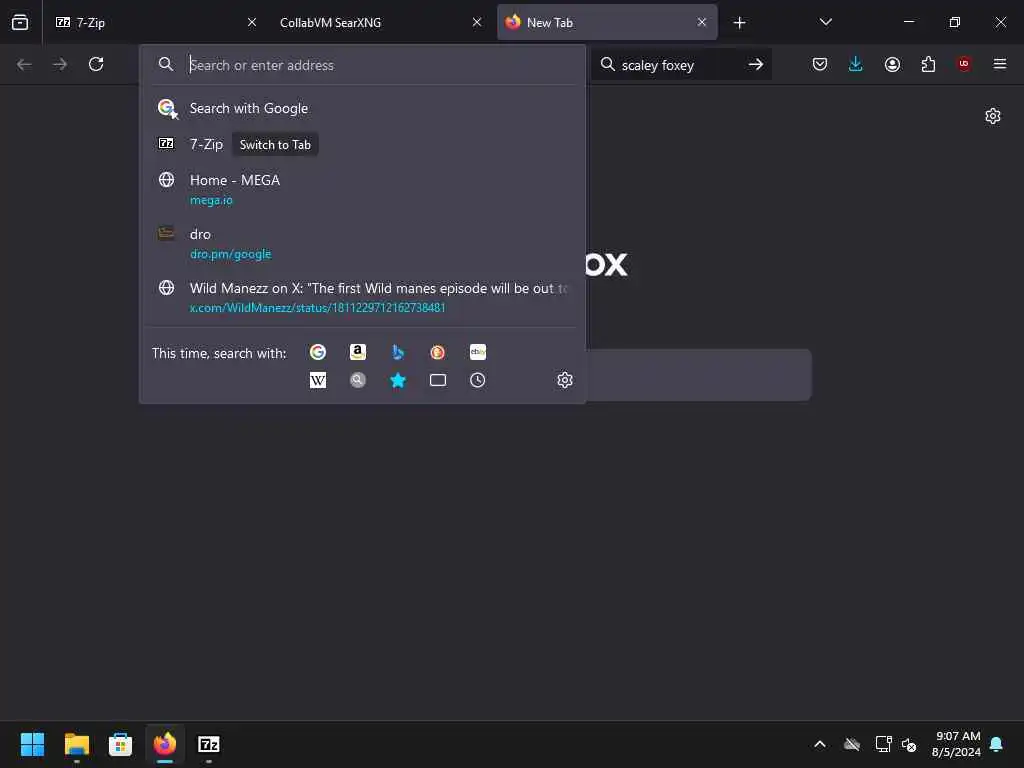This screenshot has width=1024, height=768.
Task: Submit the scaley foxey search arrow
Action: pos(756,64)
